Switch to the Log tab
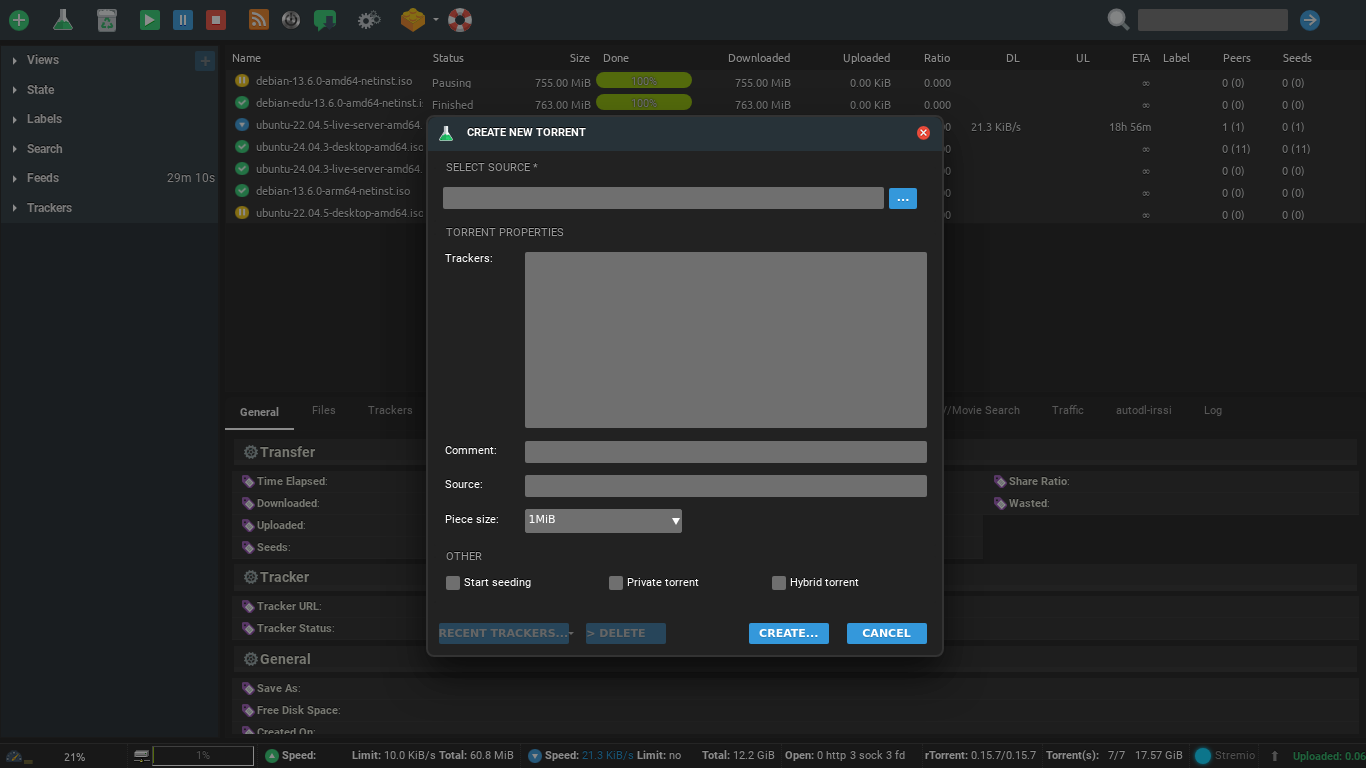Viewport: 1366px width, 768px height. click(1212, 410)
